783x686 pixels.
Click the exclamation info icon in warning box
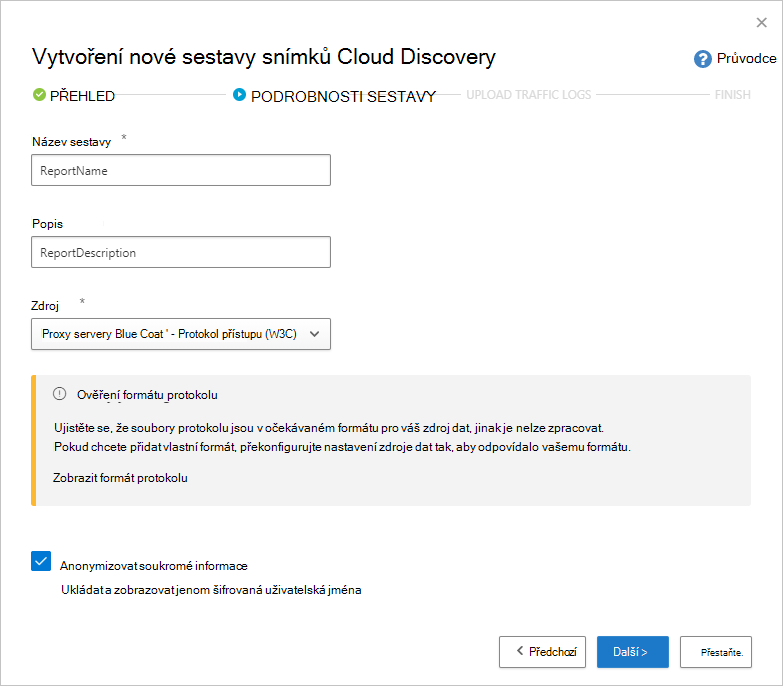tap(59, 394)
